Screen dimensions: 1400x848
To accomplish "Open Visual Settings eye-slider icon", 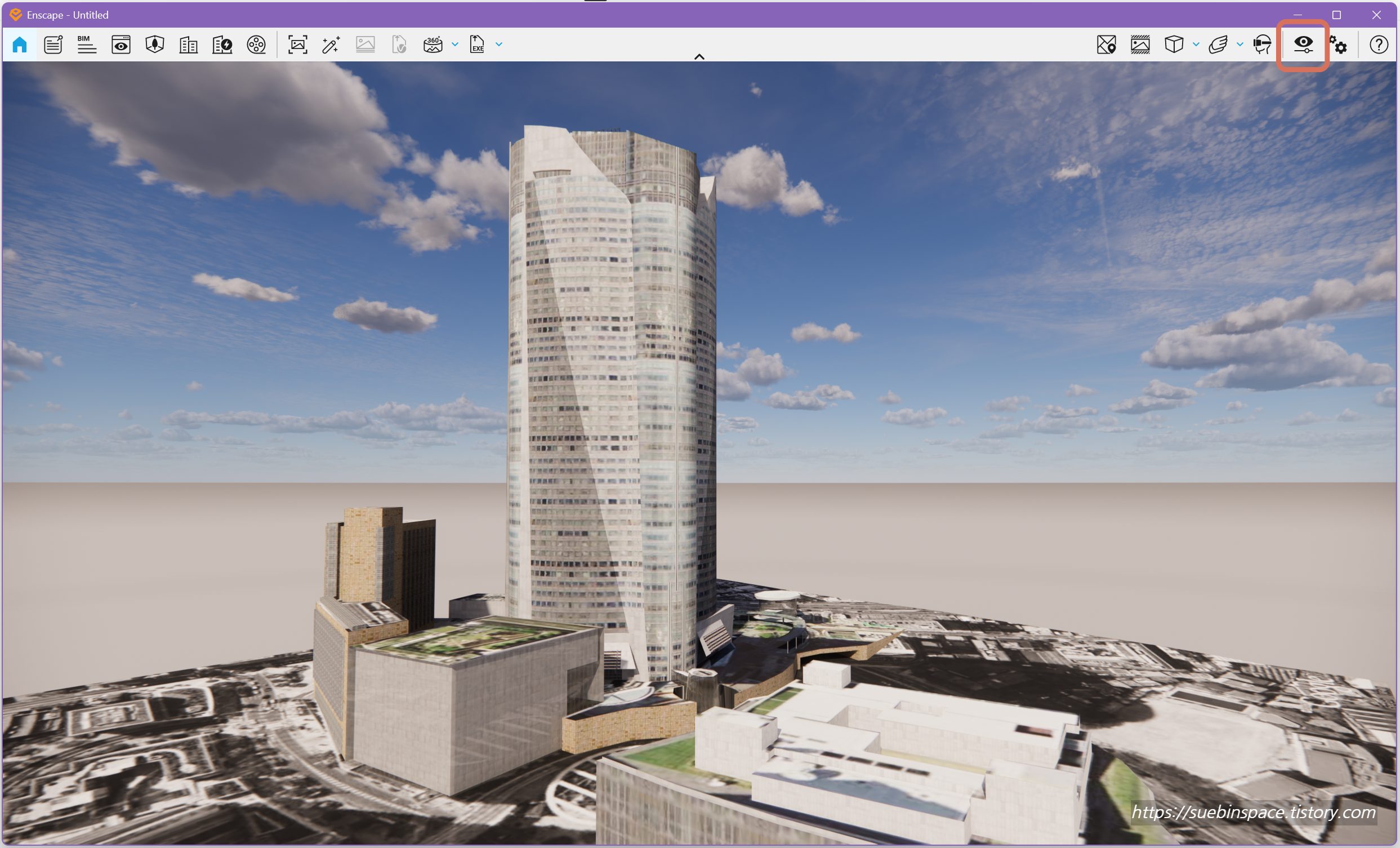I will point(1303,45).
